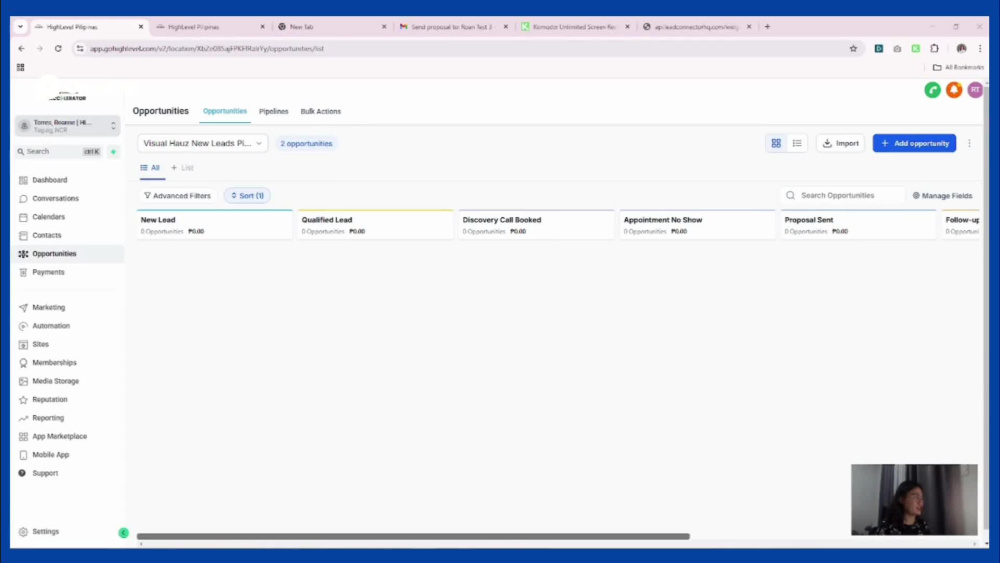Screen dimensions: 1000x563
Task: Click Add opportunity button
Action: click(914, 143)
